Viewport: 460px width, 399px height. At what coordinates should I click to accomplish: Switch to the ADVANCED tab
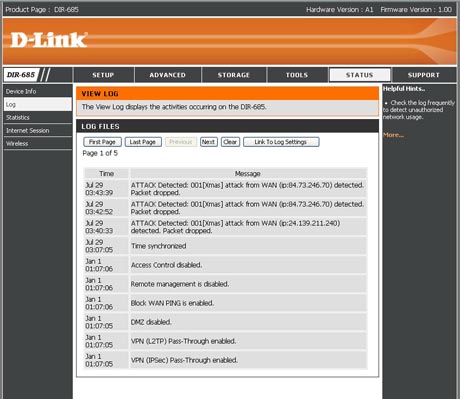(167, 75)
